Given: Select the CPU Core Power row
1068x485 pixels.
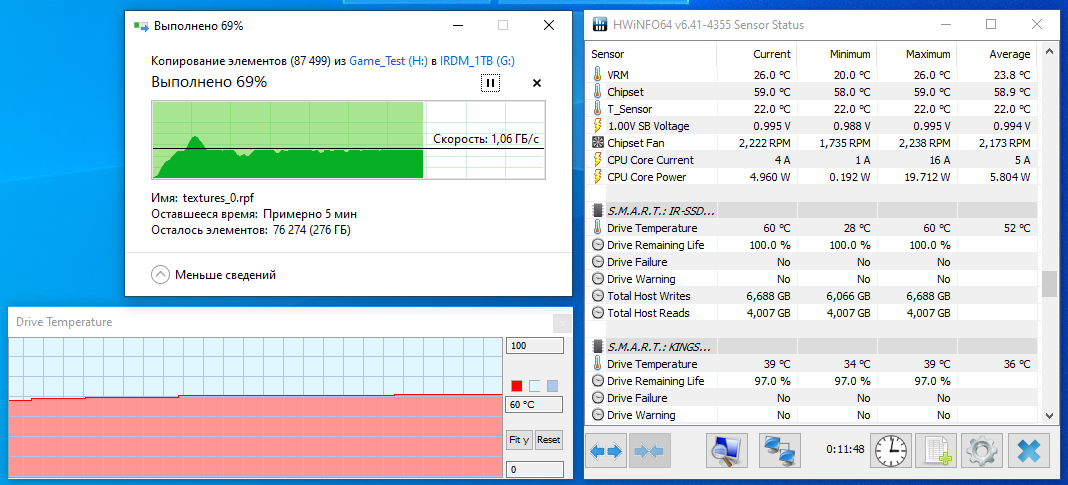Looking at the screenshot, I should [x=812, y=177].
